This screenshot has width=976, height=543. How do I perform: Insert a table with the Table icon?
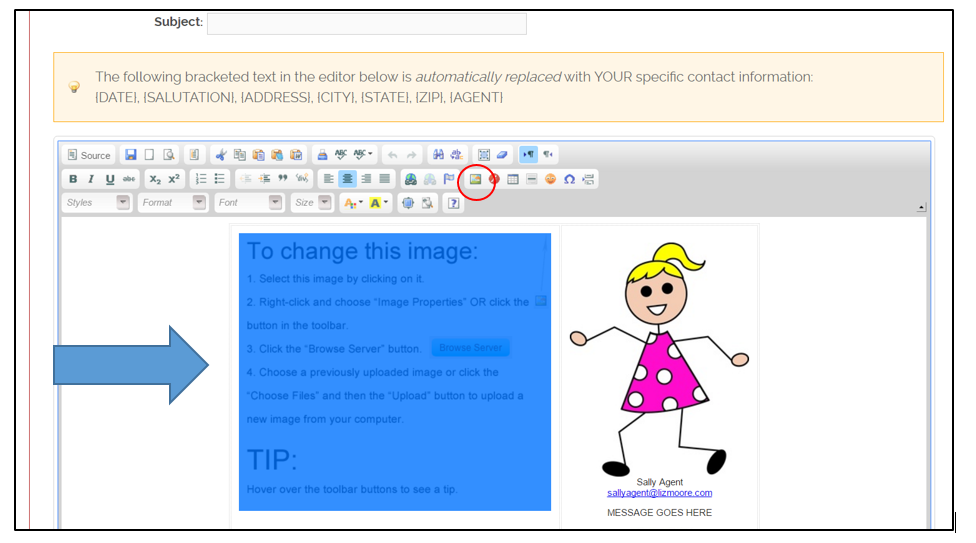click(513, 179)
